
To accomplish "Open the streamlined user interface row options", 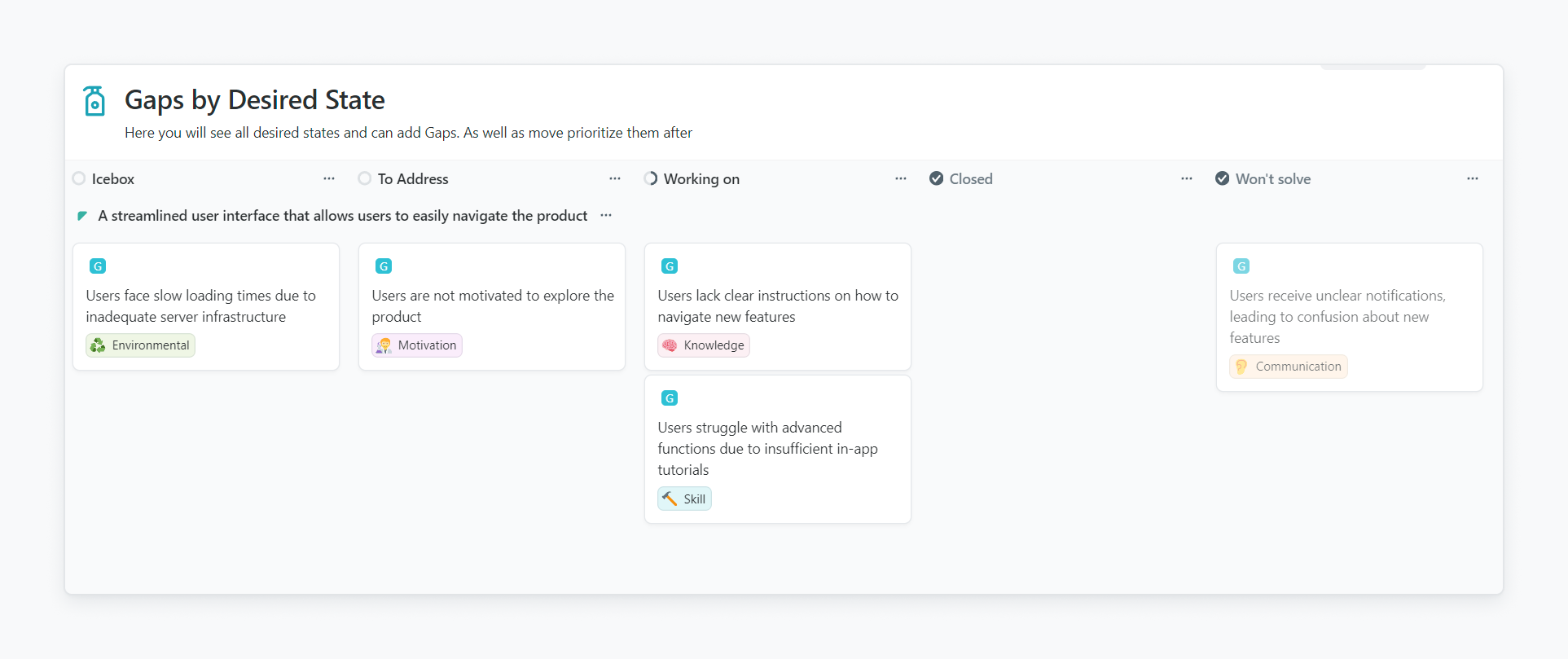I will coord(606,216).
